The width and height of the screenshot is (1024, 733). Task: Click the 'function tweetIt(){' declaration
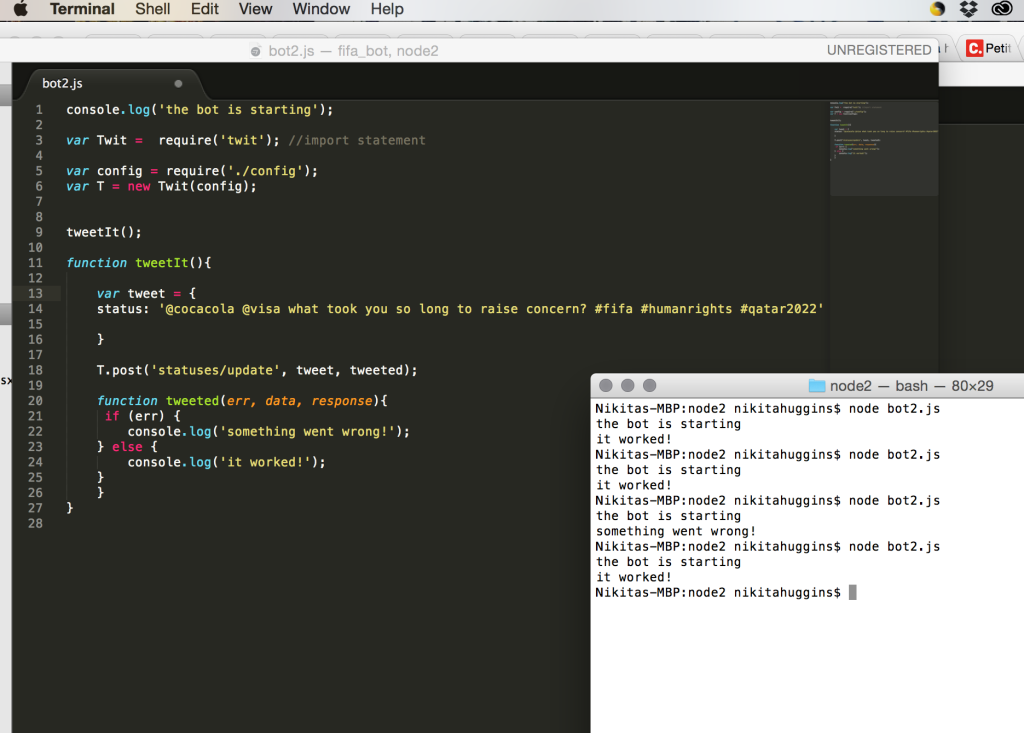(x=138, y=263)
